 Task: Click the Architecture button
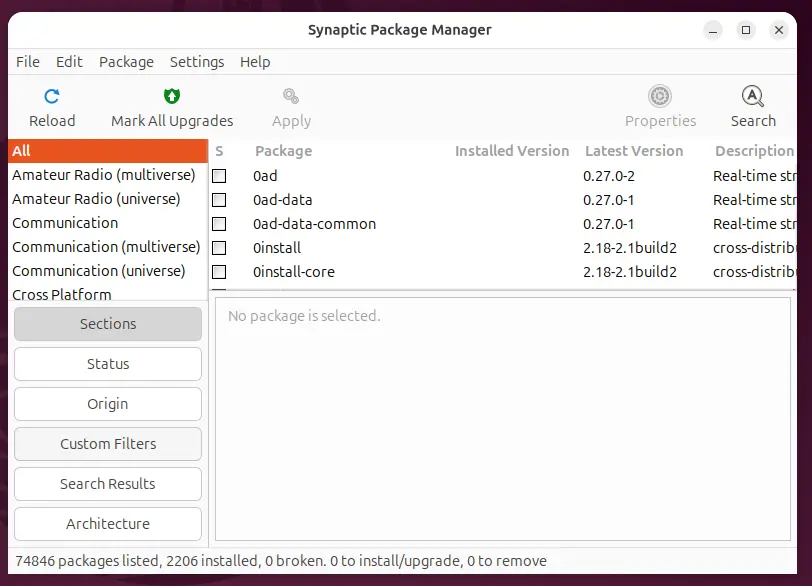click(x=107, y=524)
